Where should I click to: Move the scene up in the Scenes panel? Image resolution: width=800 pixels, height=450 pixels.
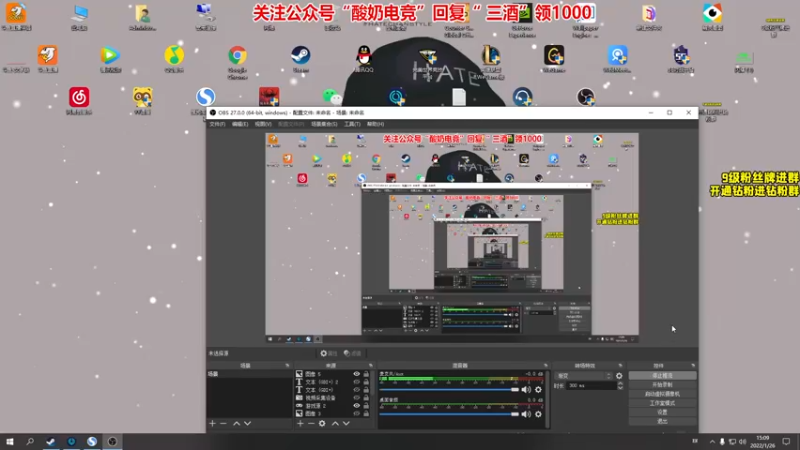(x=236, y=423)
